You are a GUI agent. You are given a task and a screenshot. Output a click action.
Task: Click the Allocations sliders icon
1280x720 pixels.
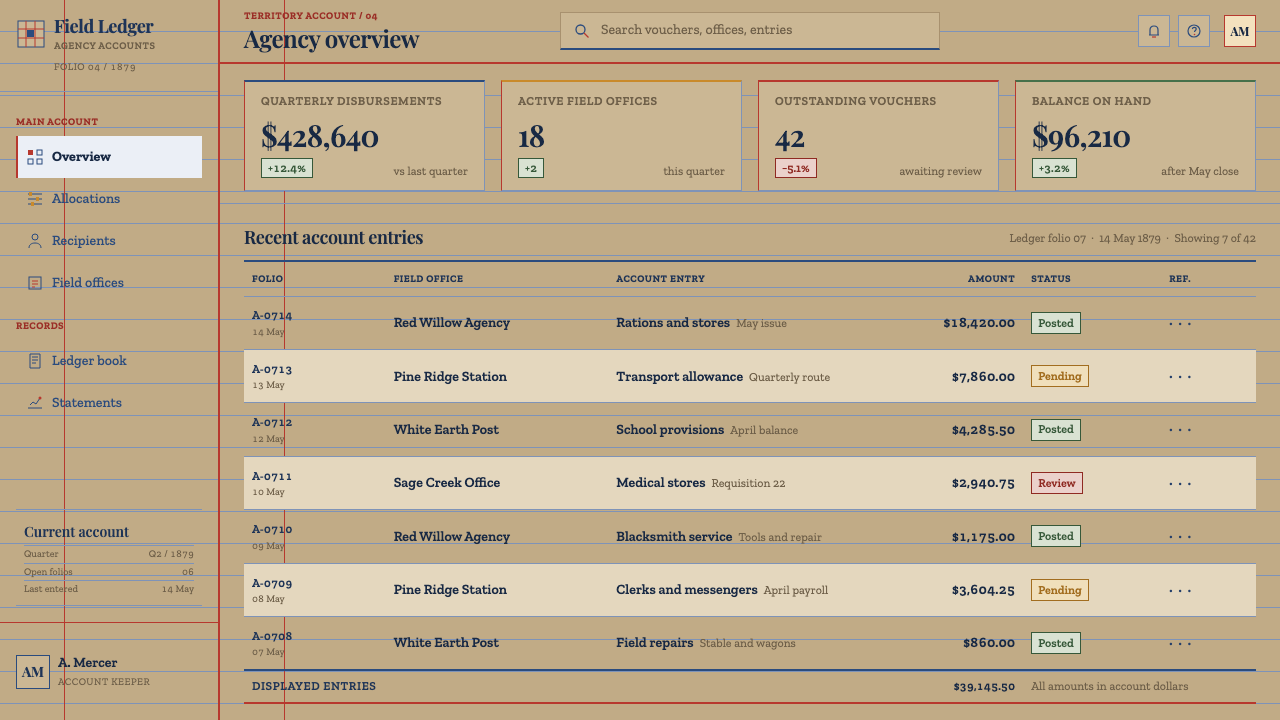[x=35, y=199]
